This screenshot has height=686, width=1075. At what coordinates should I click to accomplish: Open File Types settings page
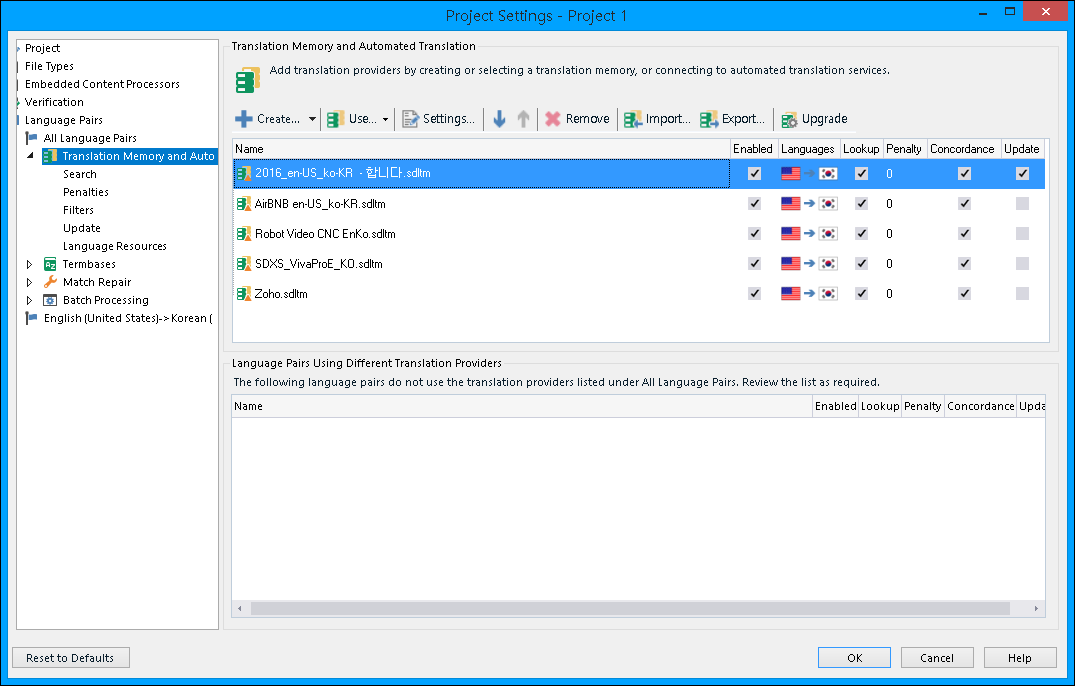click(49, 66)
